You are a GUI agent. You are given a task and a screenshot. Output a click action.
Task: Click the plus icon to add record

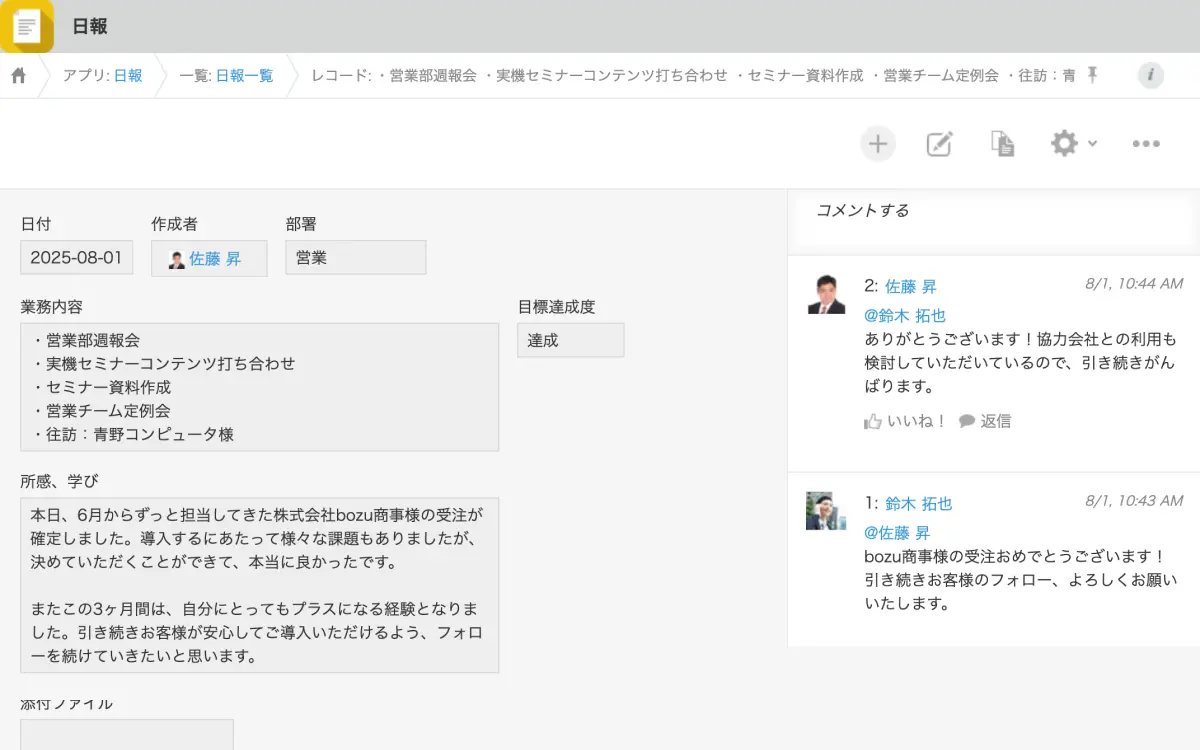point(878,144)
